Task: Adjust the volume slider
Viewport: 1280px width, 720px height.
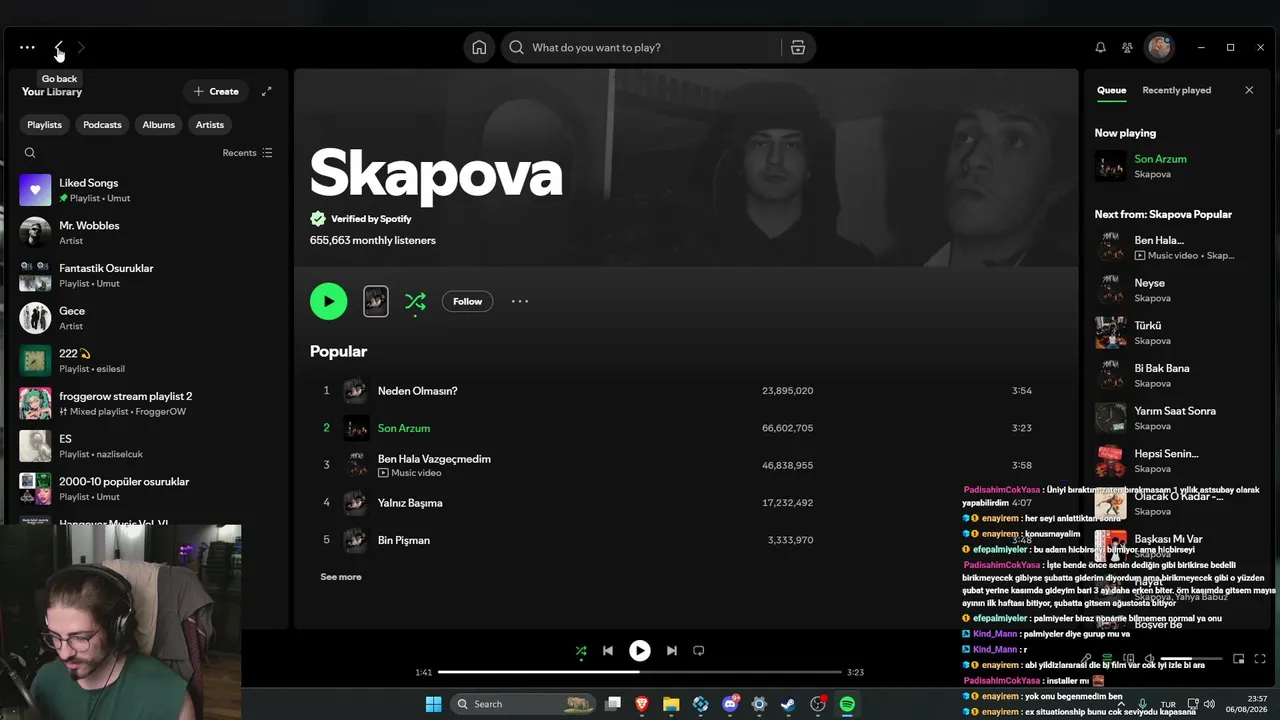Action: coord(1189,659)
